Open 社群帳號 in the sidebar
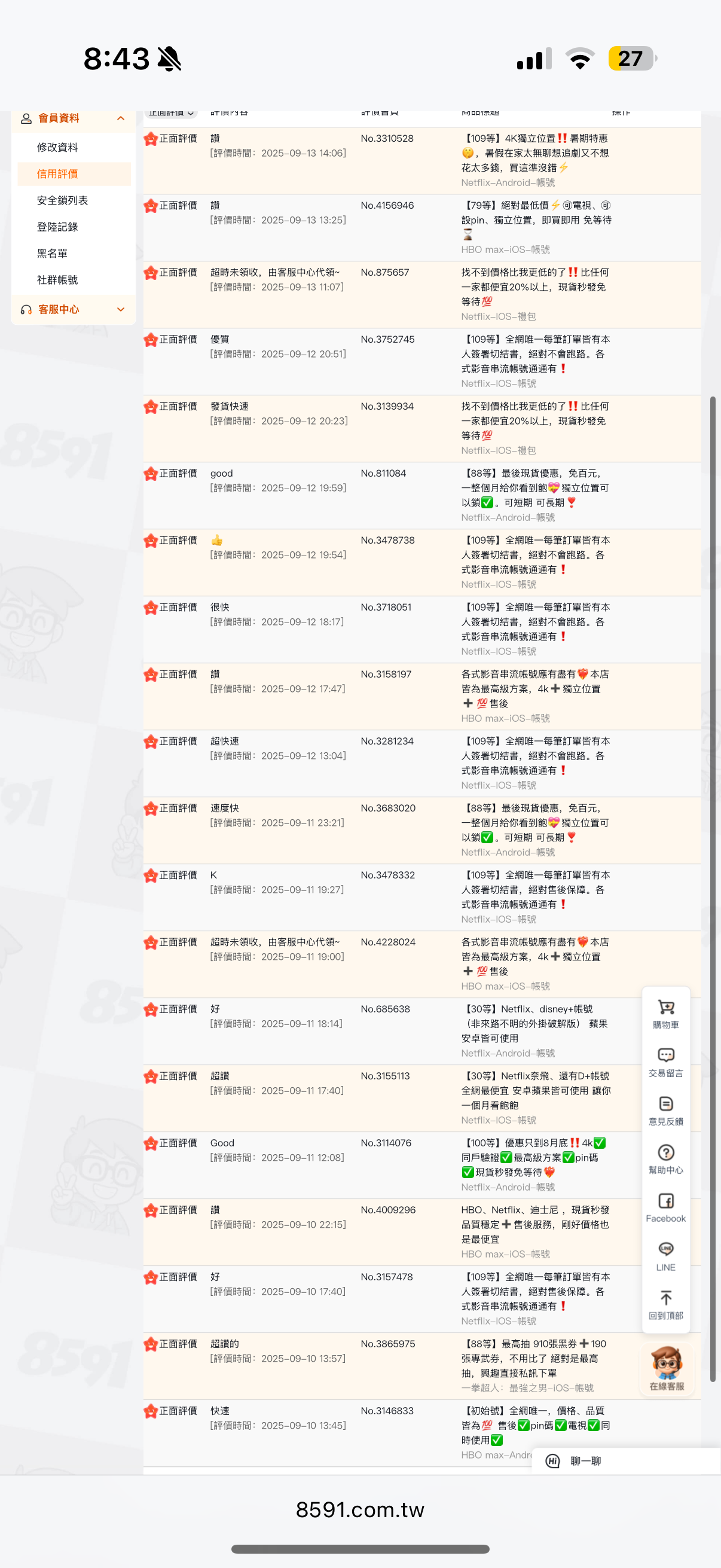The width and height of the screenshot is (721, 1568). 57,280
